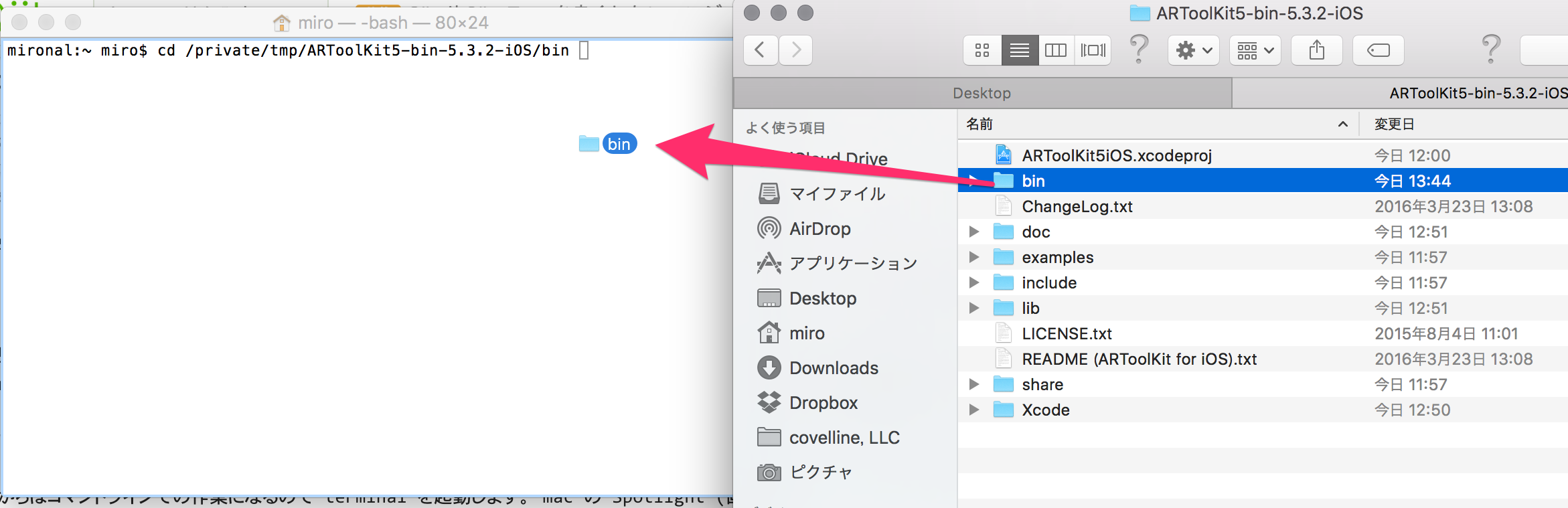The height and width of the screenshot is (508, 1568).
Task: Switch Finder to icon view
Action: point(982,50)
